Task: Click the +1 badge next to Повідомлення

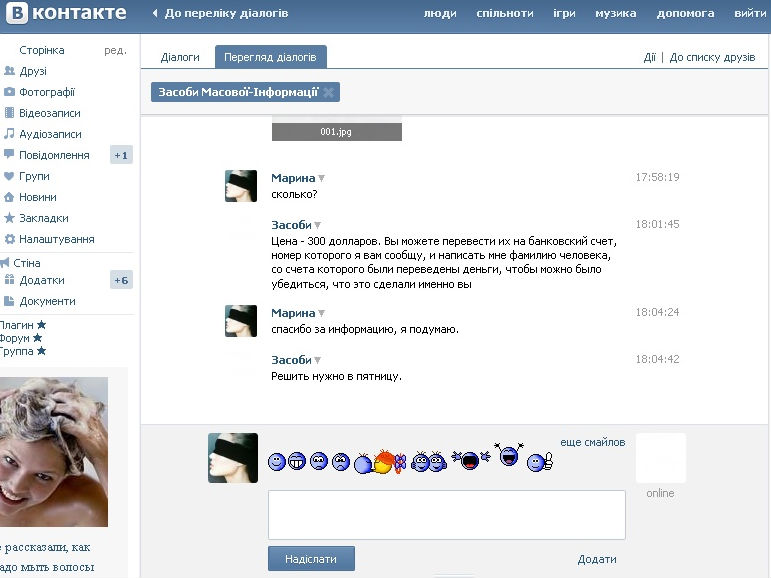Action: pos(121,155)
